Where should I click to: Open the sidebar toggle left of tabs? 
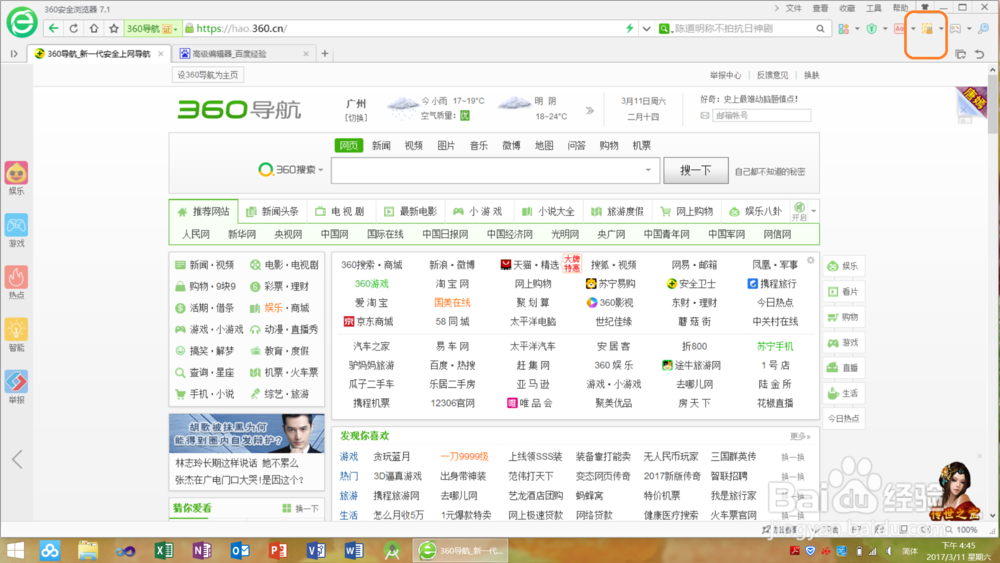[14, 54]
